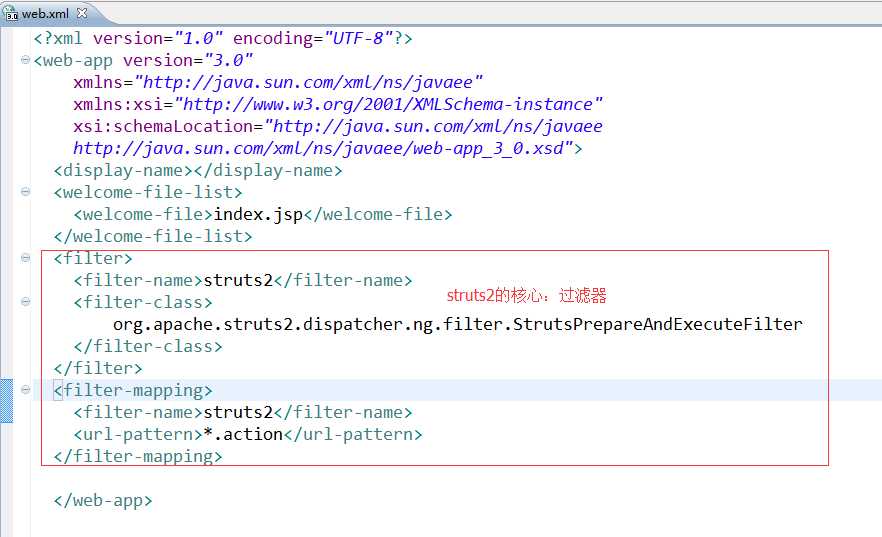
Task: Click the empty display-name element
Action: [198, 170]
